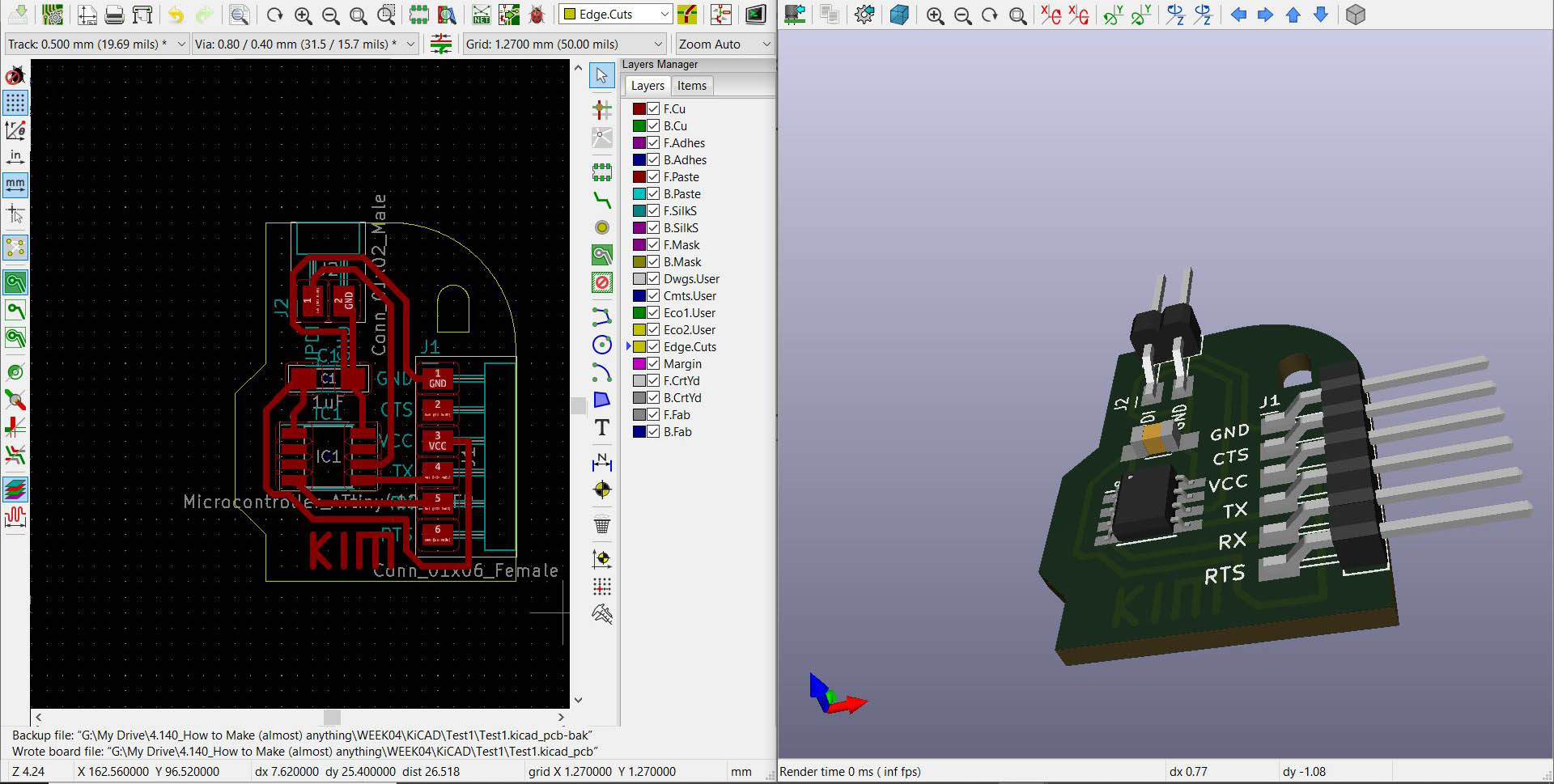Toggle grid display in left toolbar
This screenshot has width=1554, height=784.
coord(15,103)
